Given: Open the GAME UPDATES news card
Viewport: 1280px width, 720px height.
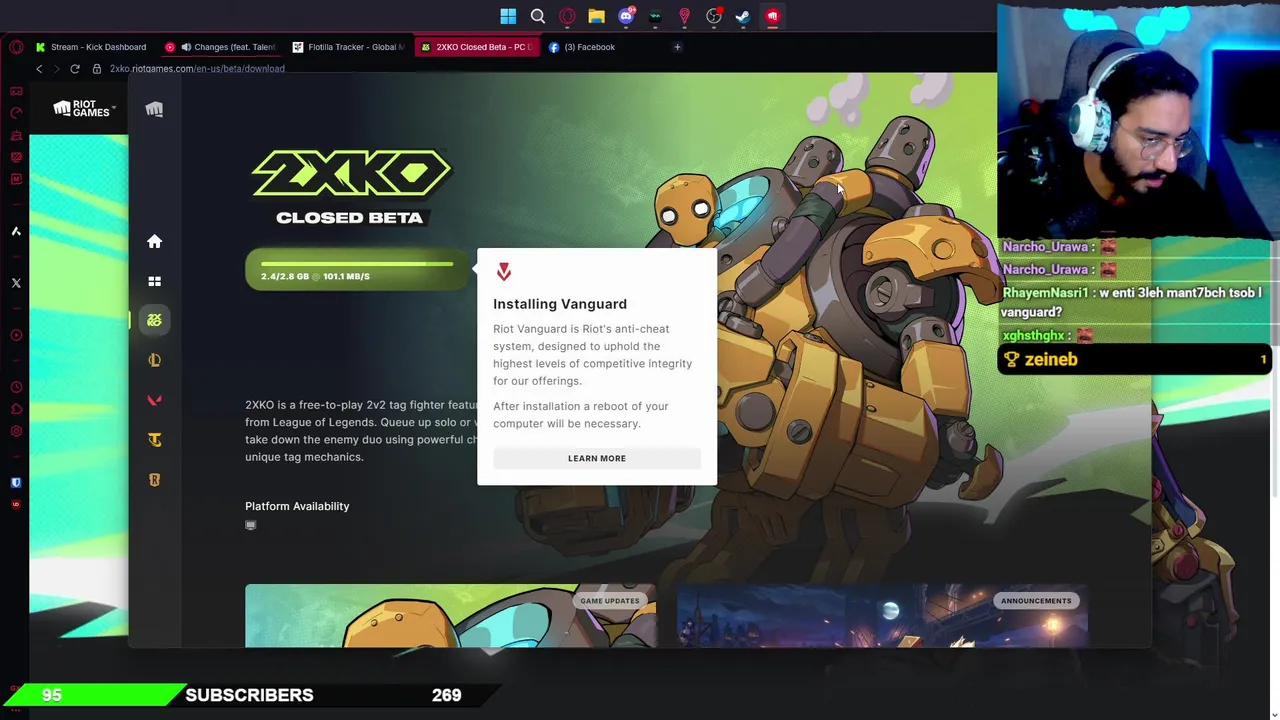Looking at the screenshot, I should tap(451, 615).
